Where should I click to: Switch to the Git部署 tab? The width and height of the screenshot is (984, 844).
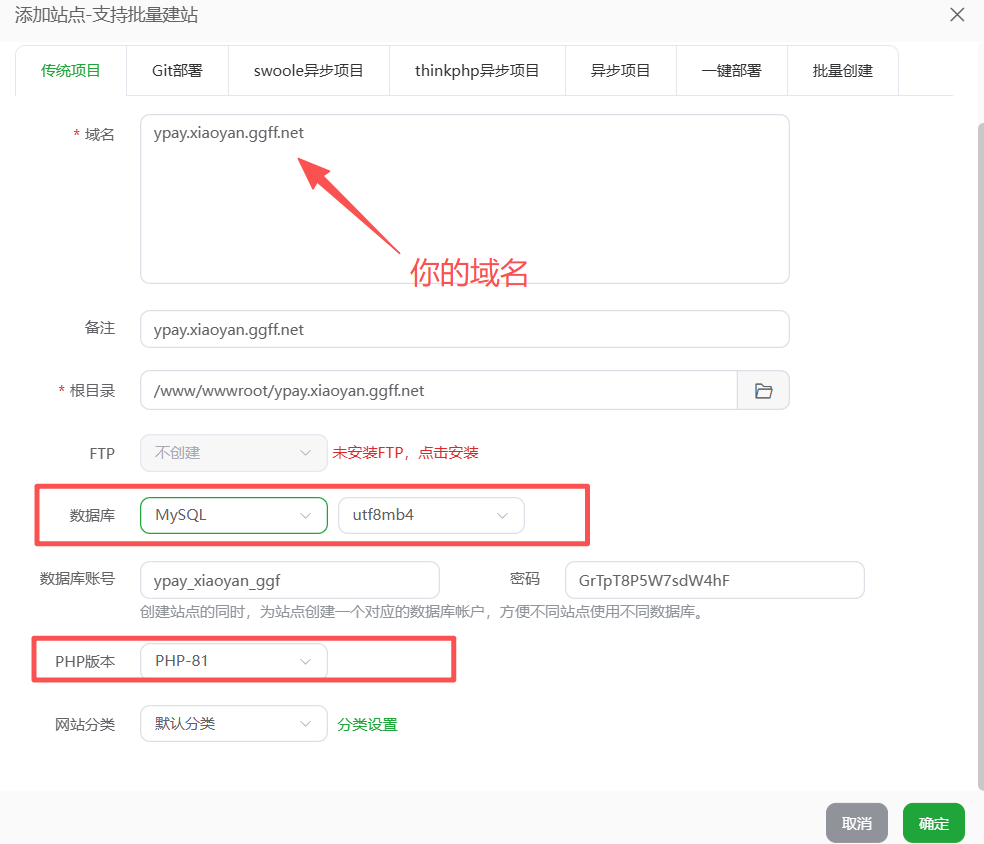(177, 71)
